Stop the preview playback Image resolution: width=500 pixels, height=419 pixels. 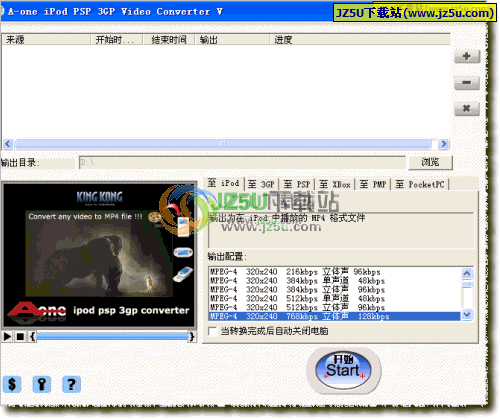(x=20, y=337)
